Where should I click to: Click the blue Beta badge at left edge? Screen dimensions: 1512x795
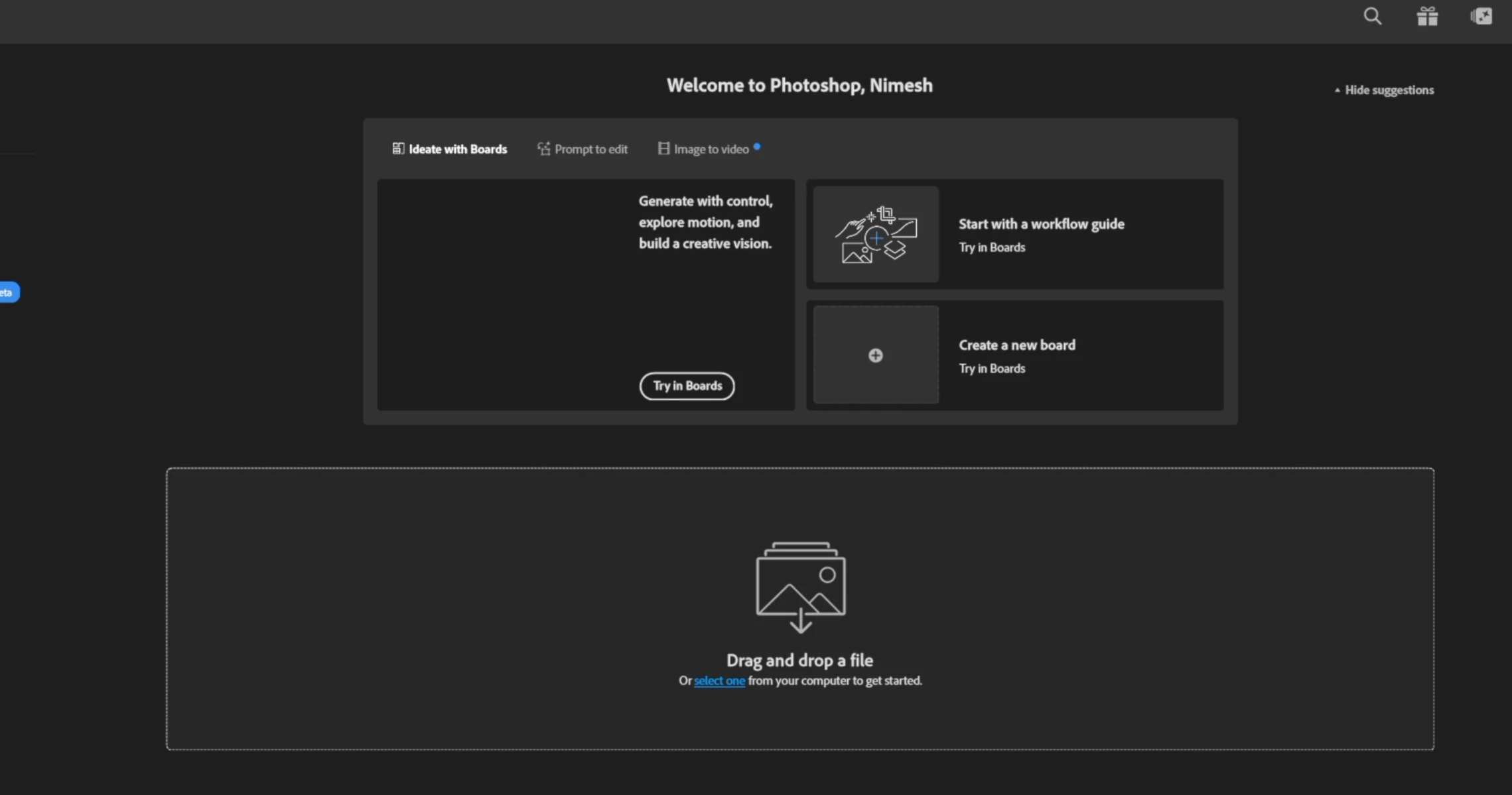[x=9, y=292]
